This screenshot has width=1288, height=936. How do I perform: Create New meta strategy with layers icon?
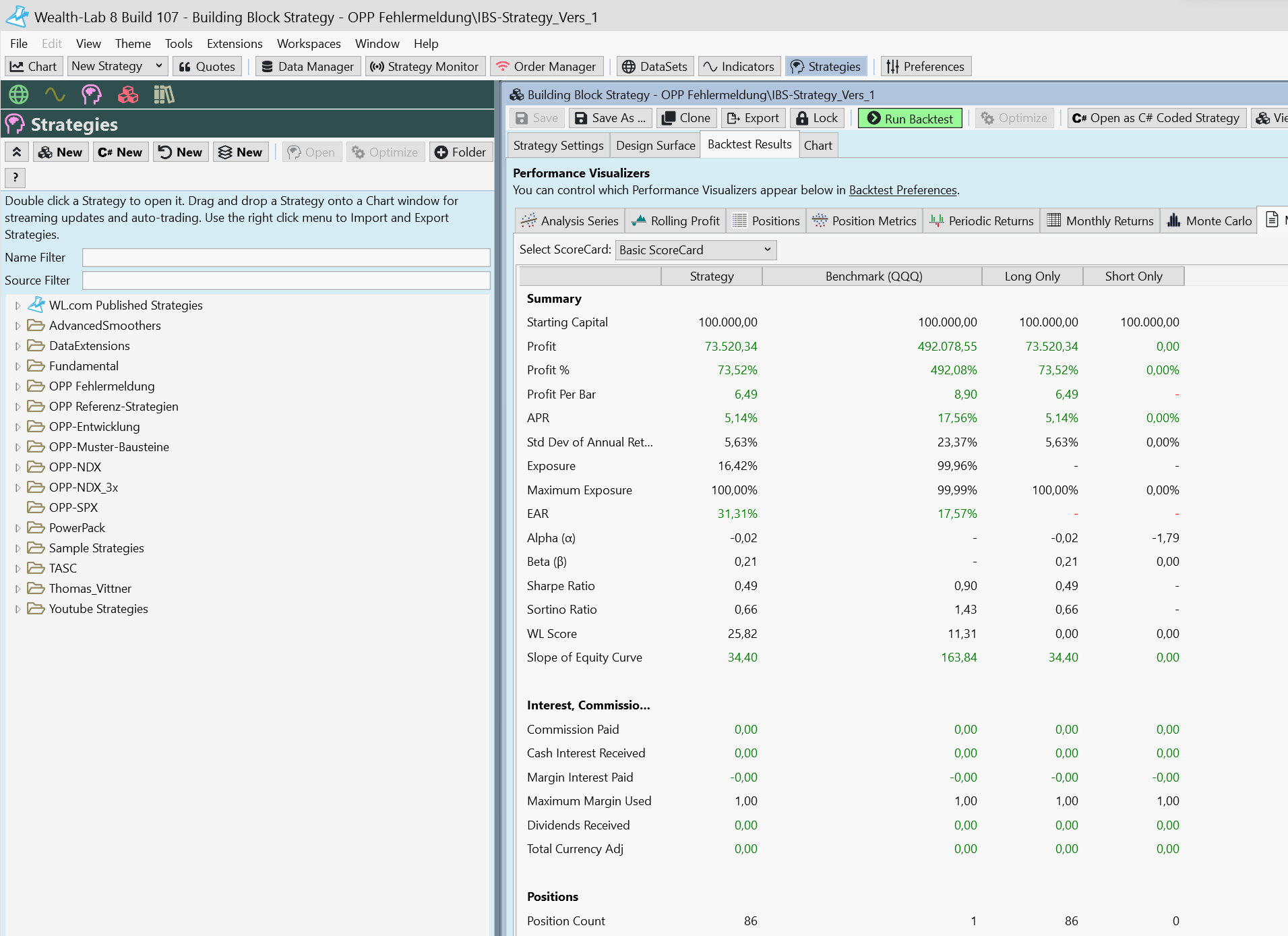pos(241,152)
